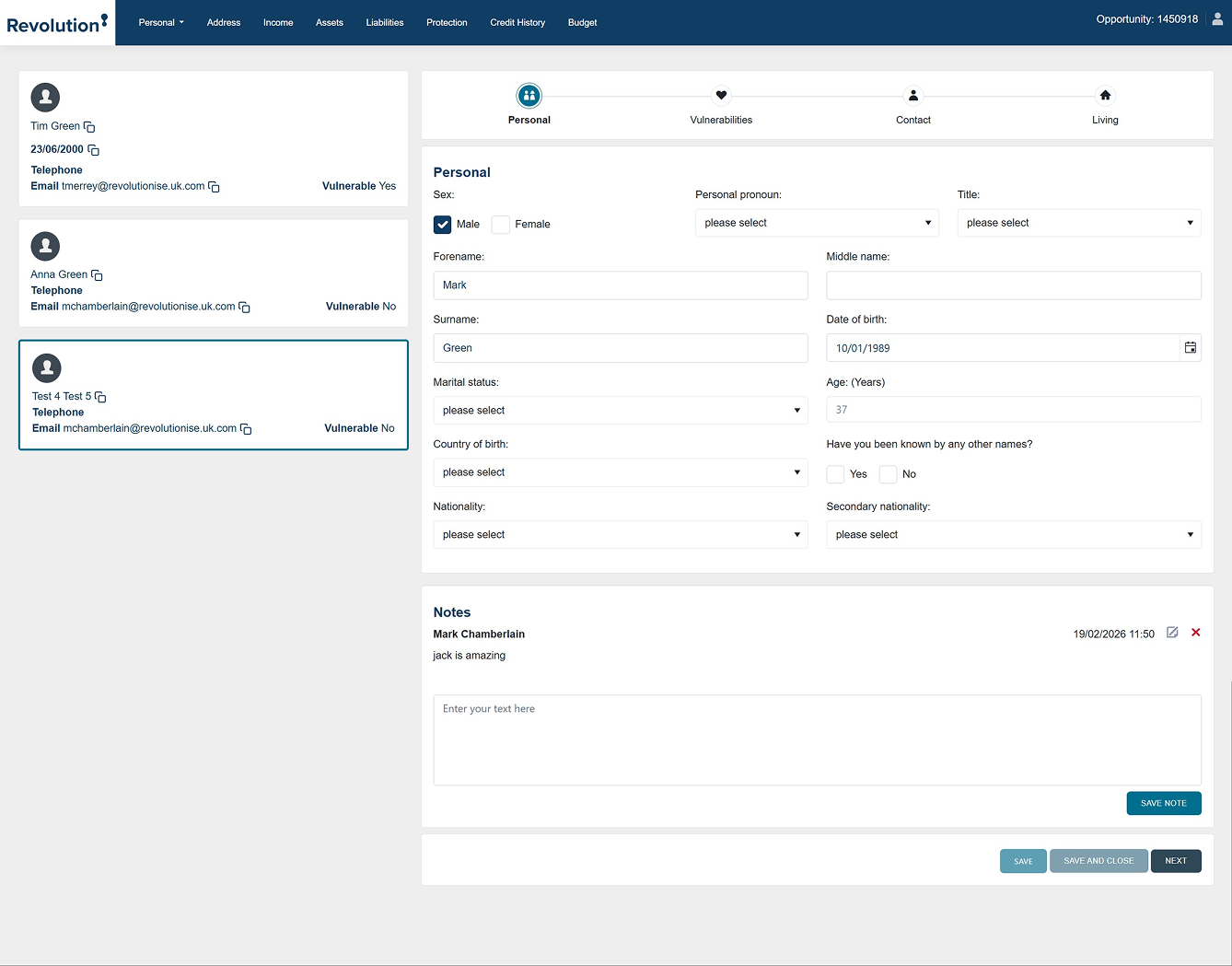Click the Living step house icon
Viewport: 1232px width, 966px height.
[x=1104, y=95]
